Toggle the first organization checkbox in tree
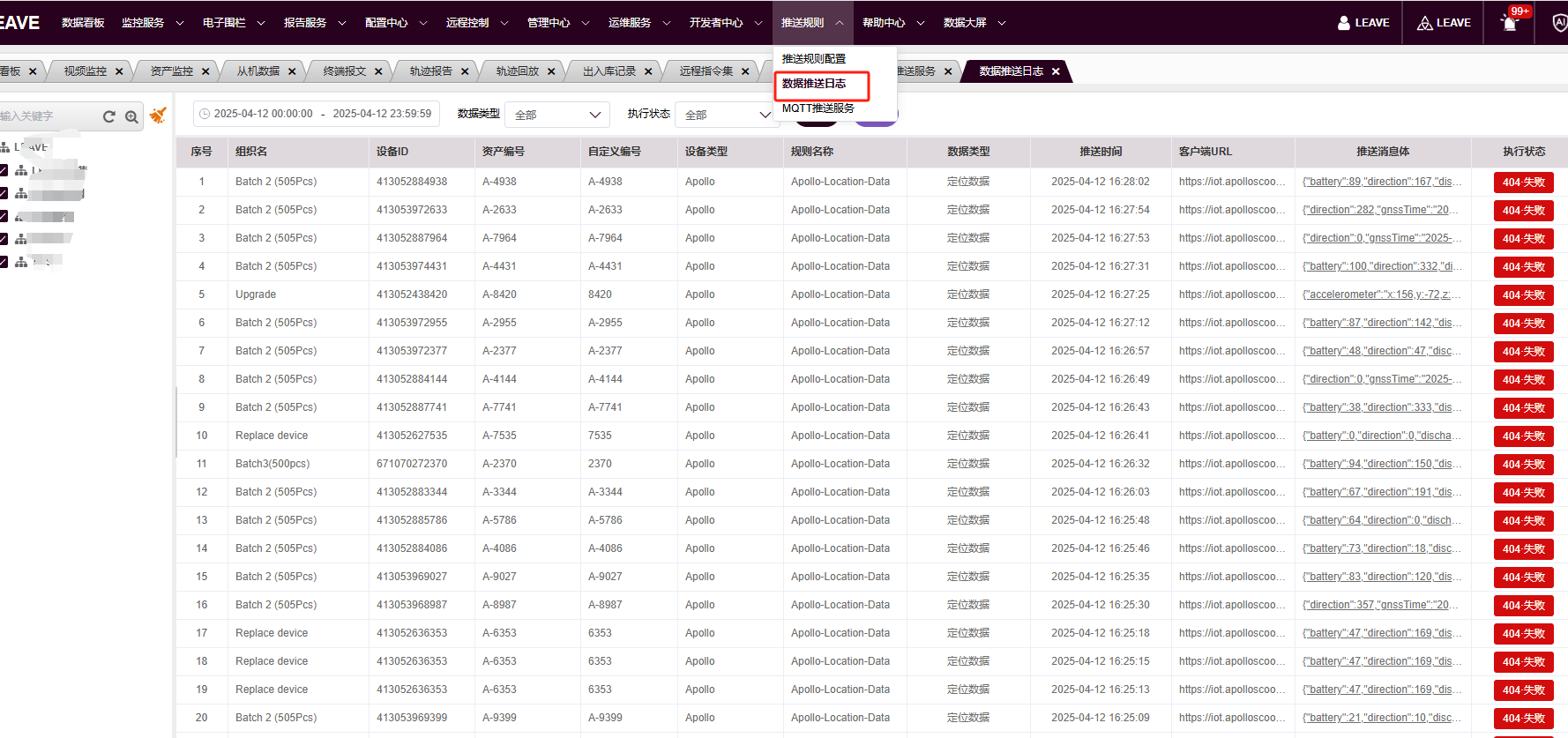1568x738 pixels. tap(4, 170)
